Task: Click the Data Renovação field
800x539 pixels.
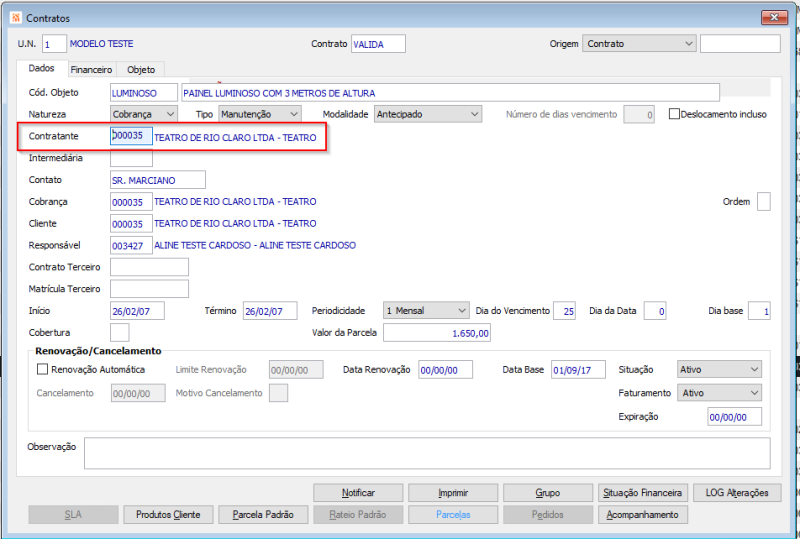Action: 445,370
